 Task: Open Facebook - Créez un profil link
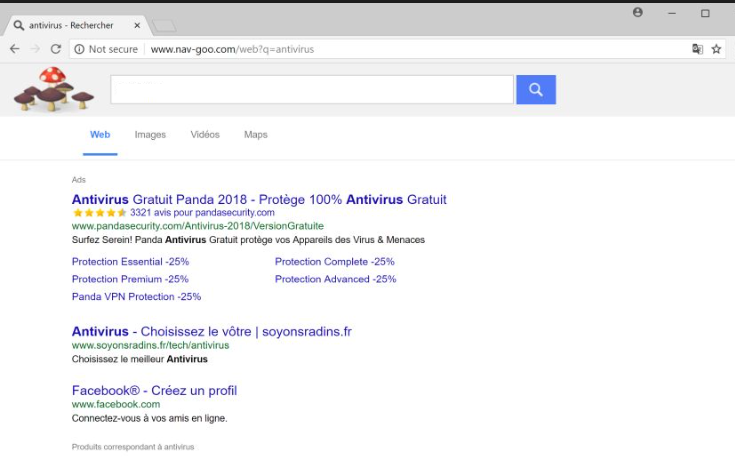coord(154,390)
